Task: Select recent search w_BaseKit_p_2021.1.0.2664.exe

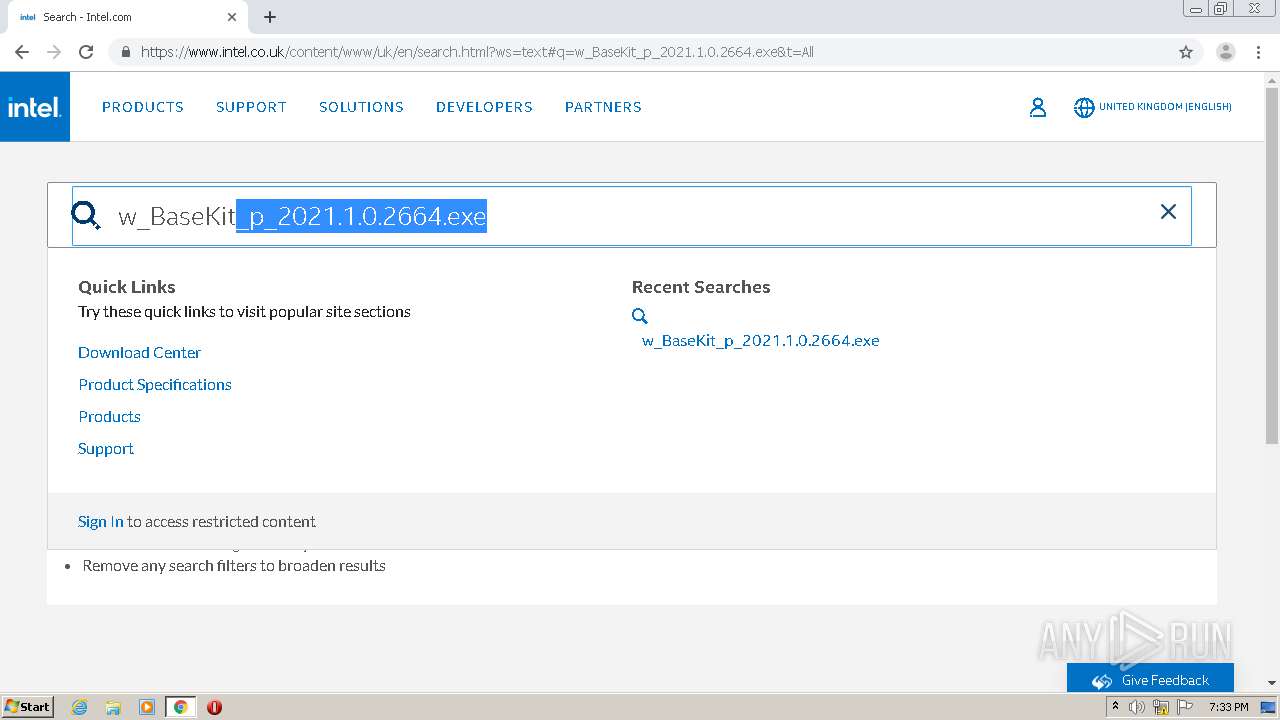Action: (760, 340)
